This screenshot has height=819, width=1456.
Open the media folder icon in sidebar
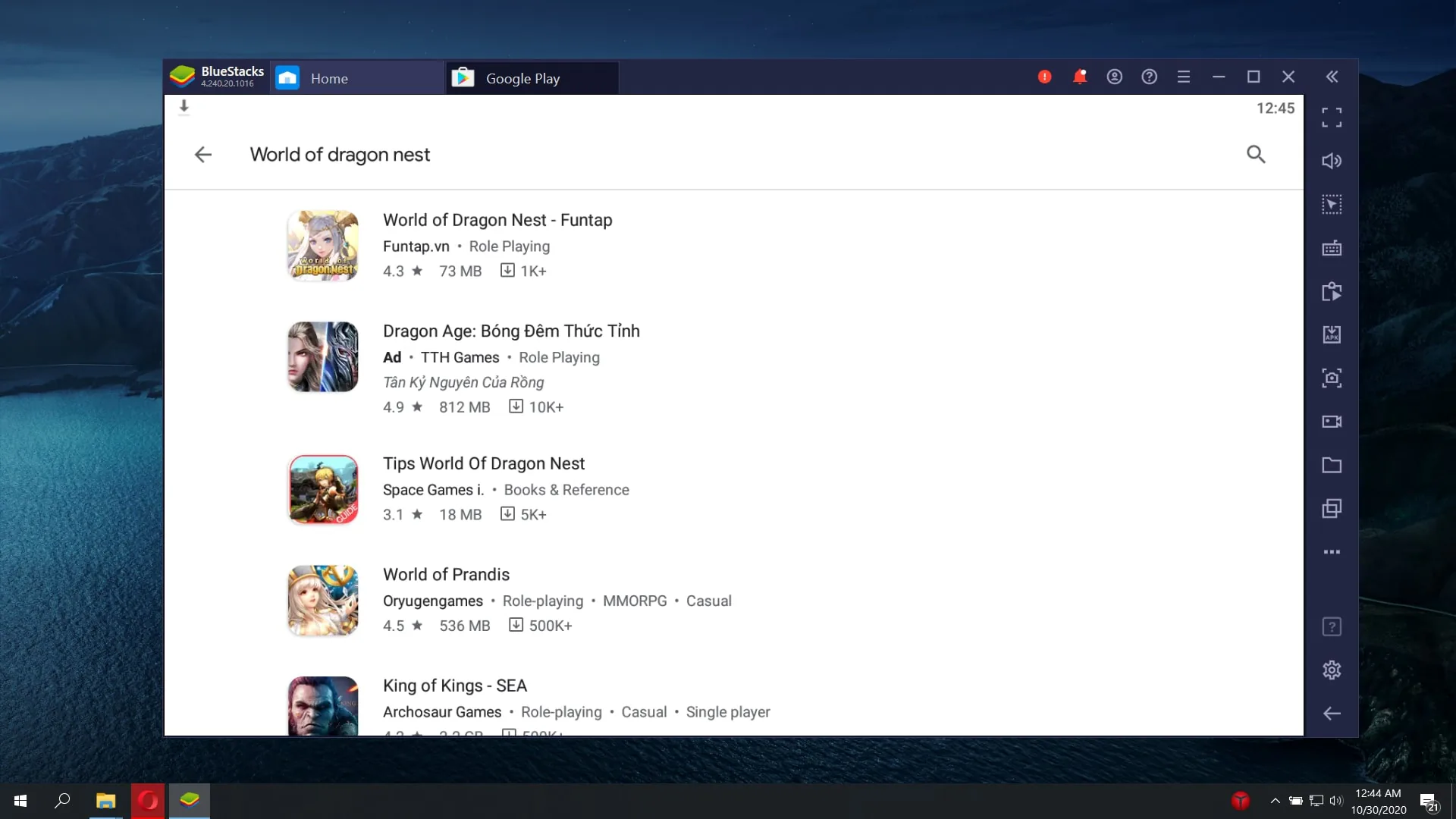click(x=1332, y=465)
